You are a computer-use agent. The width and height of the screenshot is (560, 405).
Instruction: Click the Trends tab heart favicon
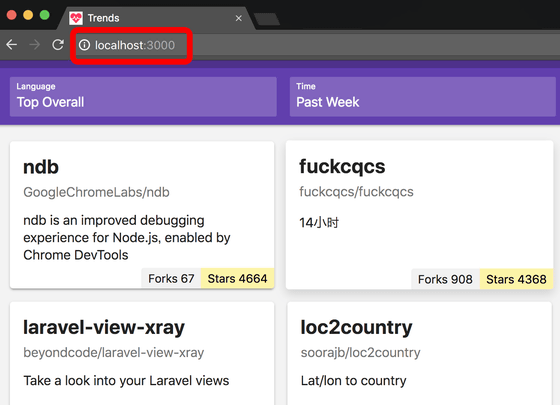point(76,18)
